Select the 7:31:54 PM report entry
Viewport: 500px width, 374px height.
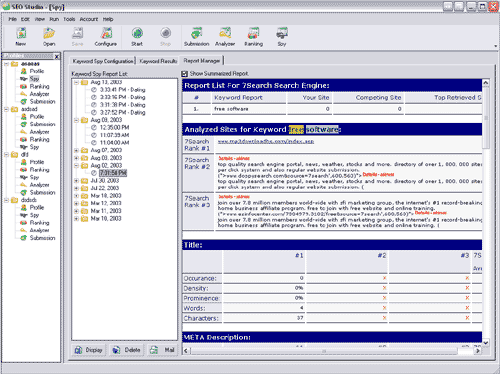(x=113, y=173)
